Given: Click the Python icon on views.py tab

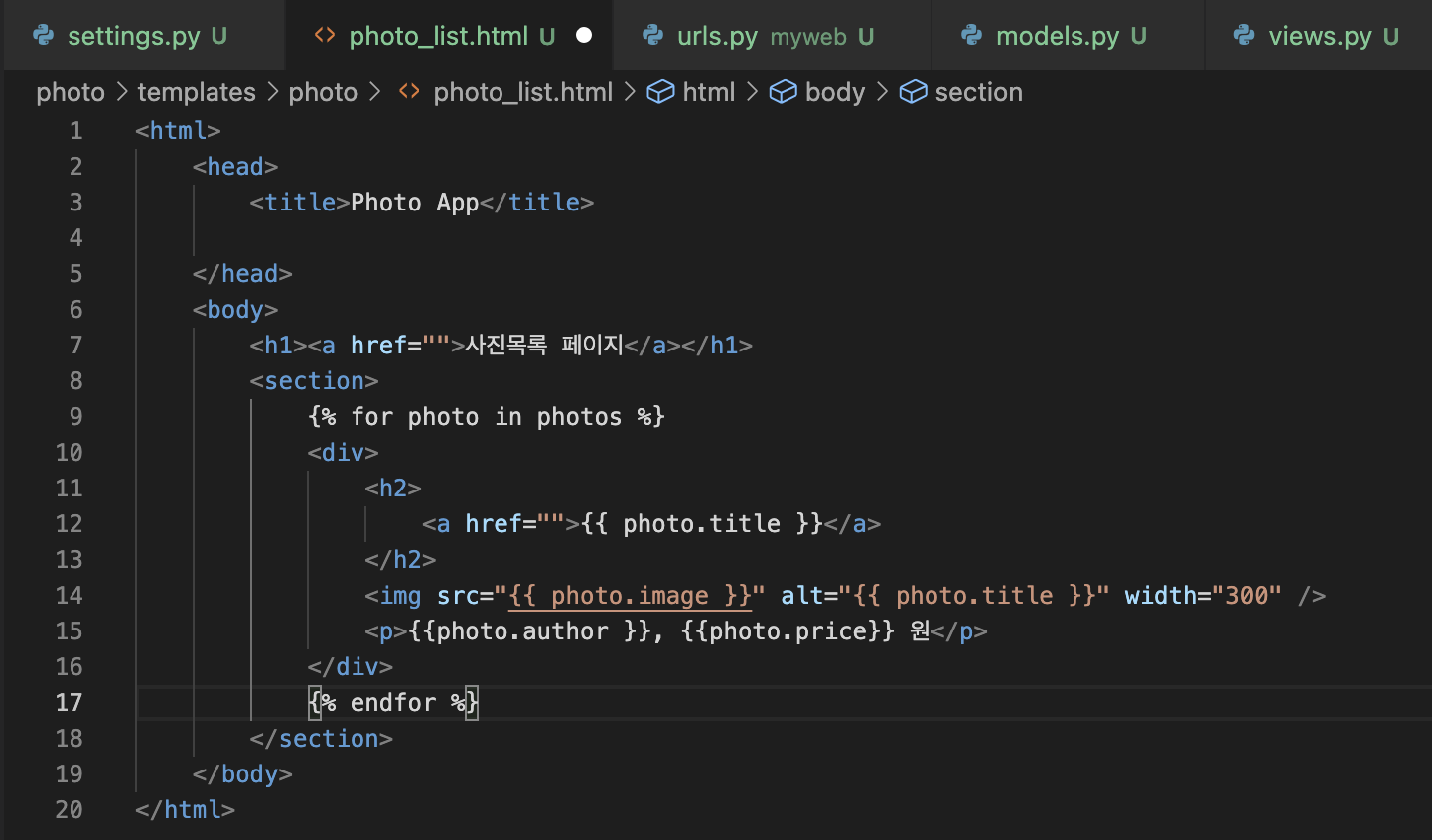Looking at the screenshot, I should click(1243, 36).
